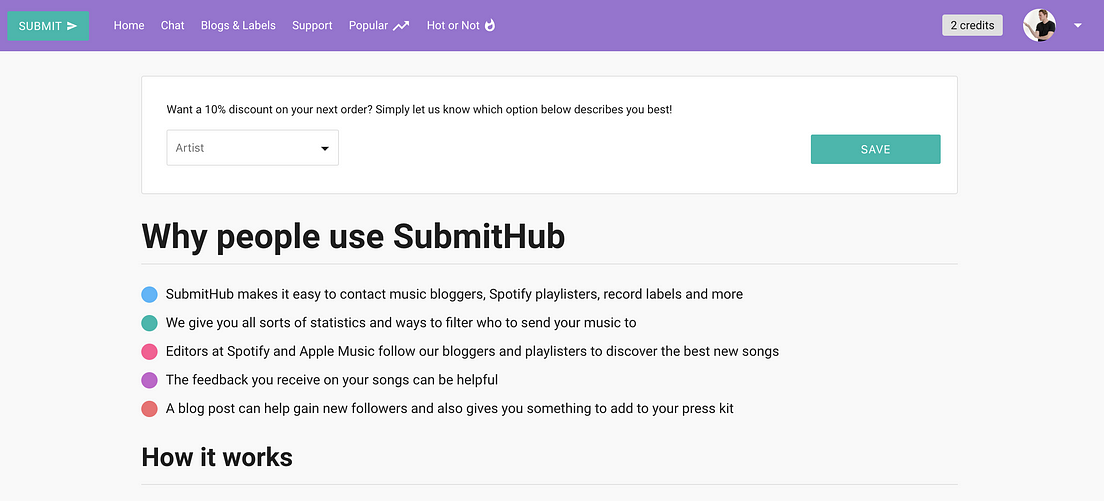Click the 2 credits badge

972,25
